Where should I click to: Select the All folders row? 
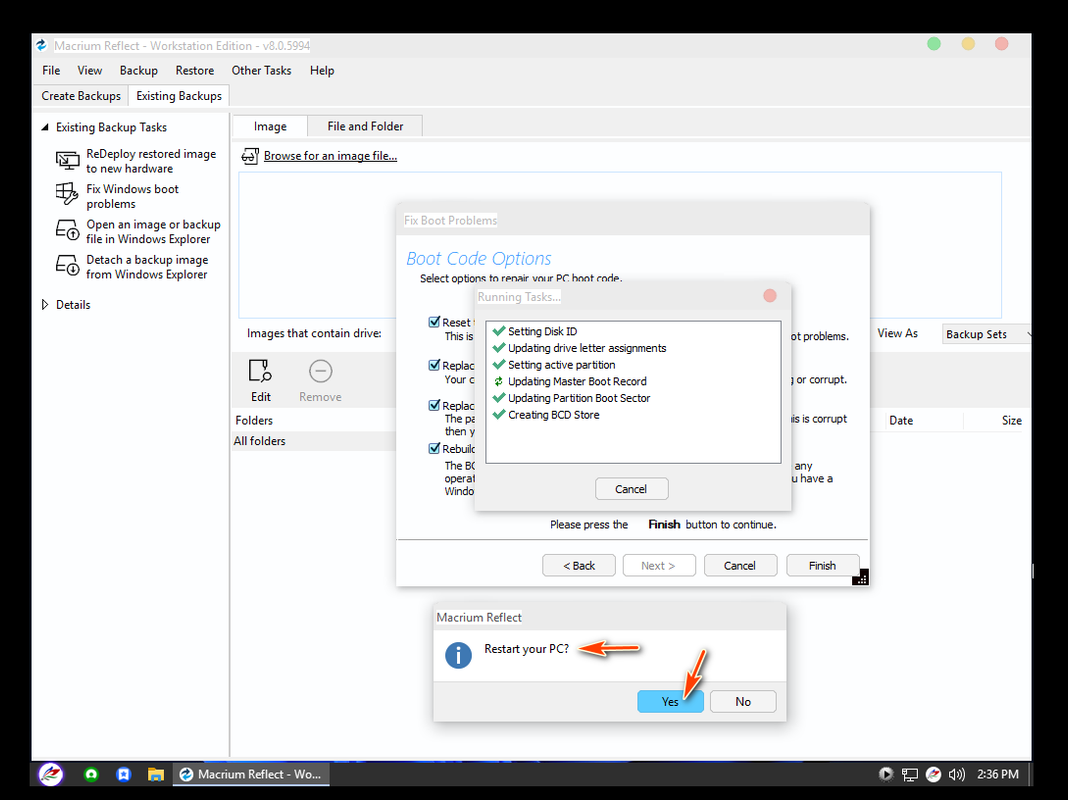314,441
